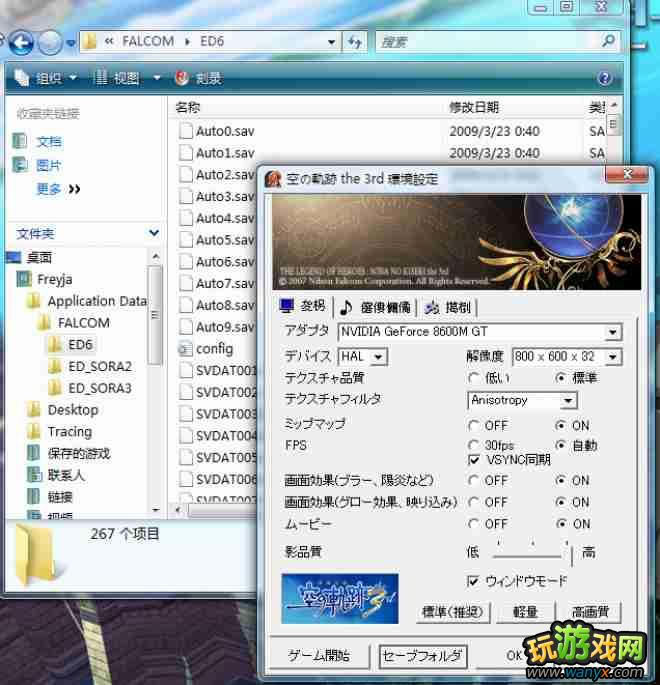Image resolution: width=660 pixels, height=685 pixels.
Task: Click the config file icon
Action: click(185, 349)
